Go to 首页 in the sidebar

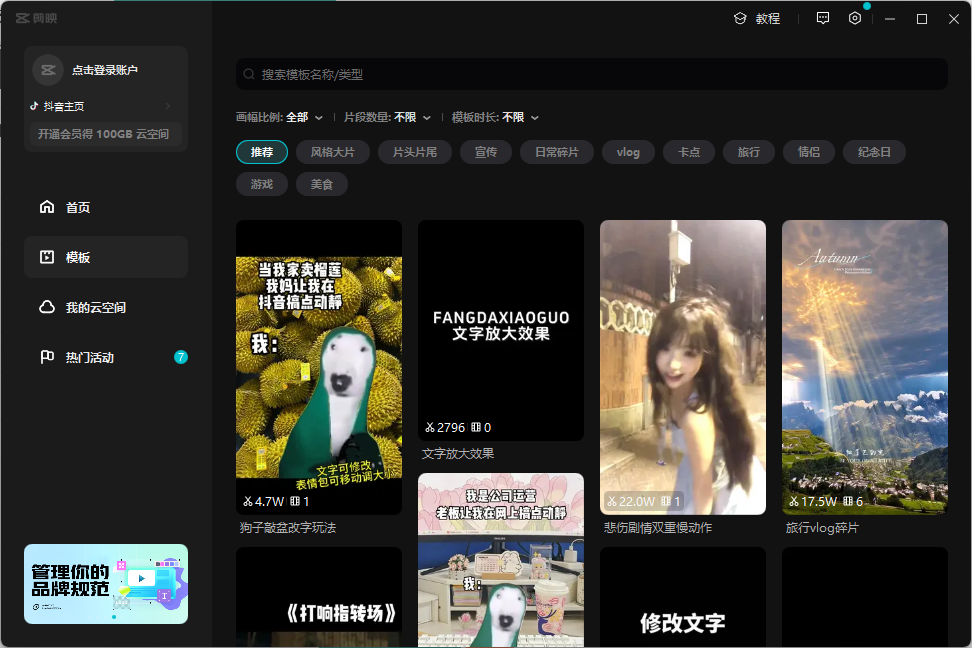(106, 206)
